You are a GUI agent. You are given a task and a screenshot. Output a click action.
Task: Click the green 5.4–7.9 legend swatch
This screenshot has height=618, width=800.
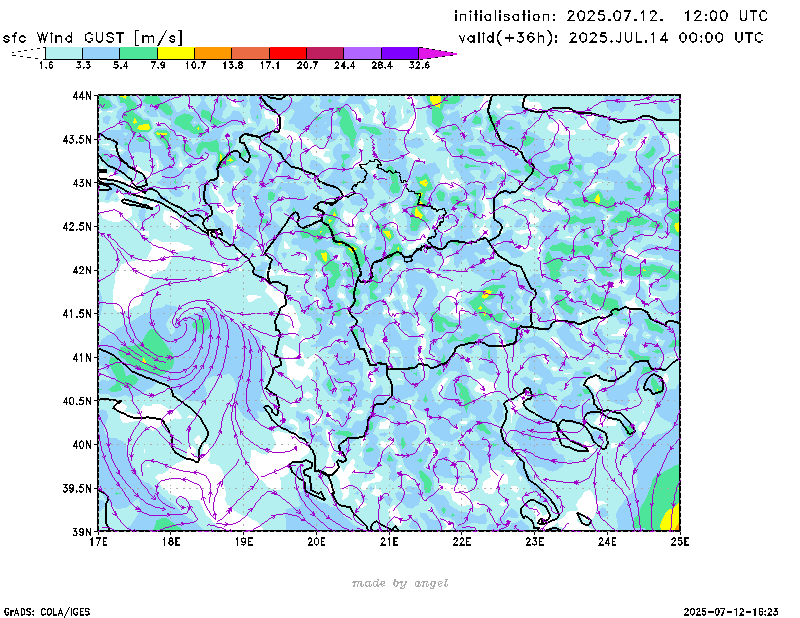pos(138,52)
